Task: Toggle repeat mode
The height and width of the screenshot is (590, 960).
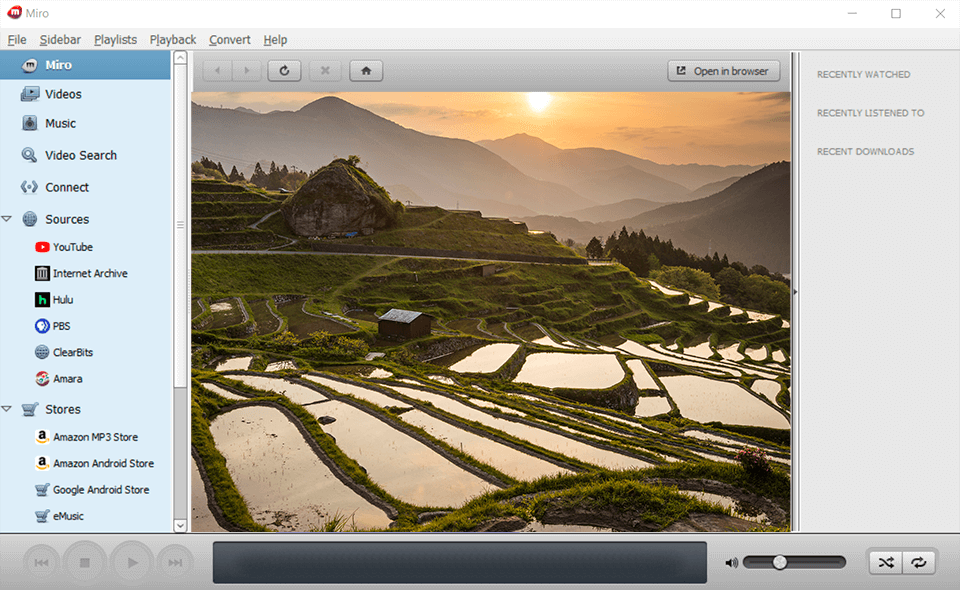Action: click(919, 562)
